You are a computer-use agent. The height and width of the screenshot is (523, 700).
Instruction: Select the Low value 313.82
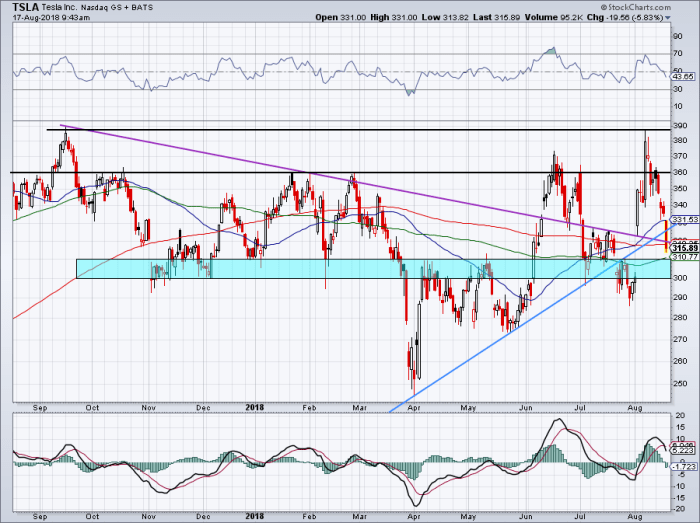(455, 17)
